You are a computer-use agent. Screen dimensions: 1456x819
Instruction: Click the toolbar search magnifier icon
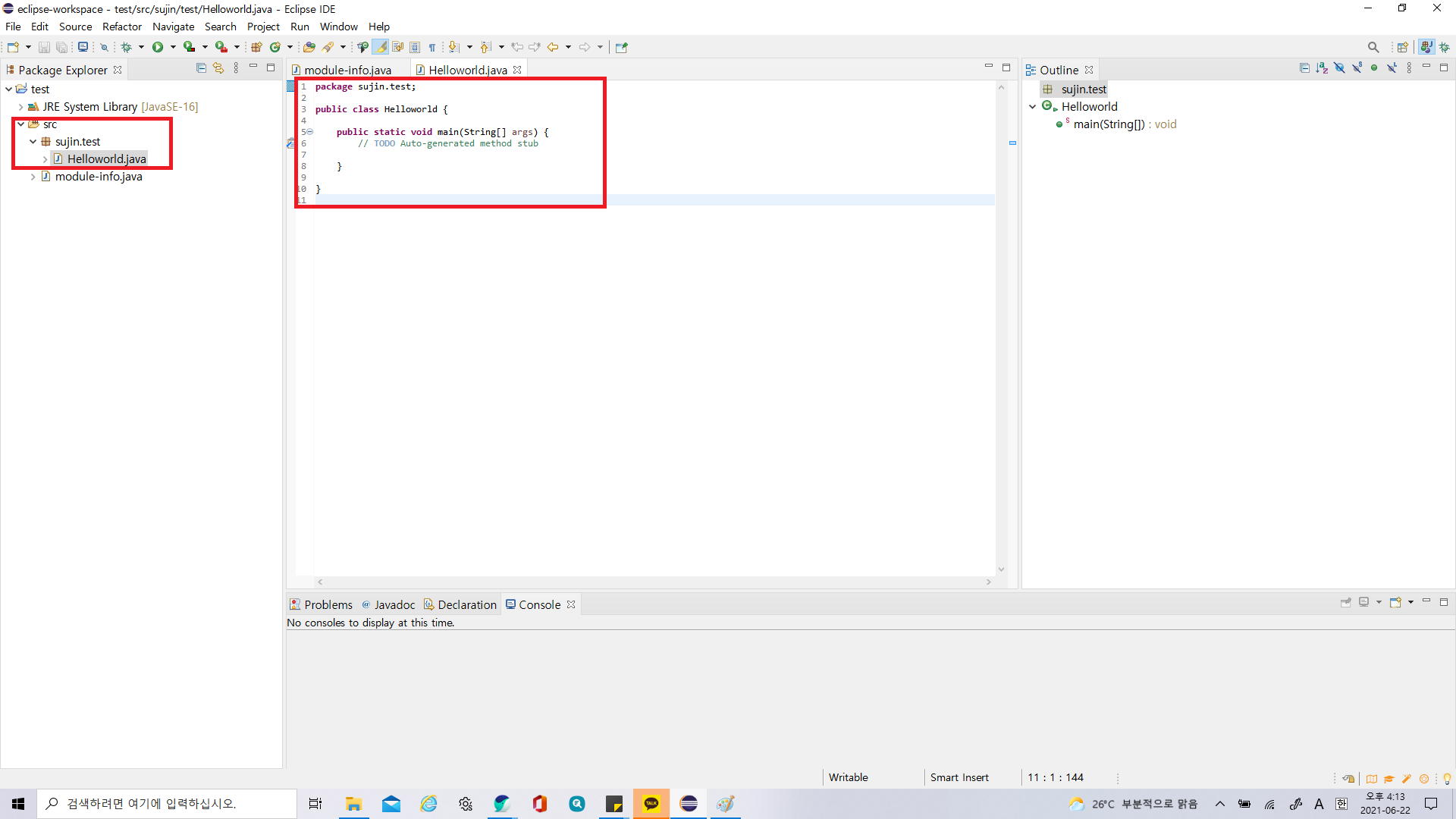coord(1373,47)
